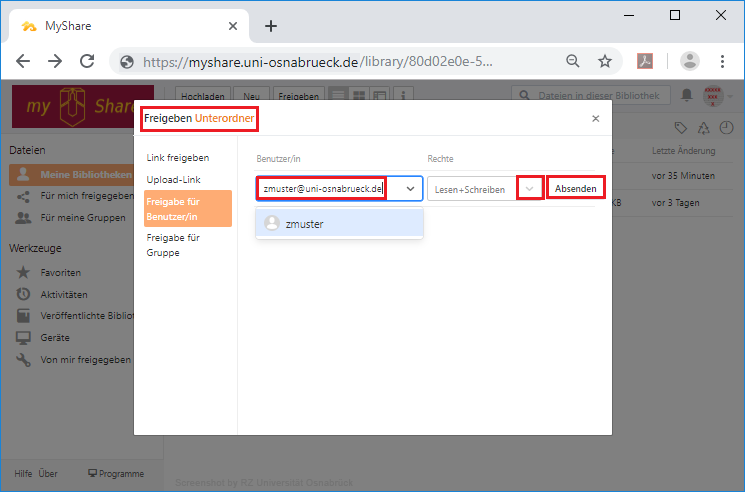
Task: Click the PDF extension icon
Action: coord(647,61)
